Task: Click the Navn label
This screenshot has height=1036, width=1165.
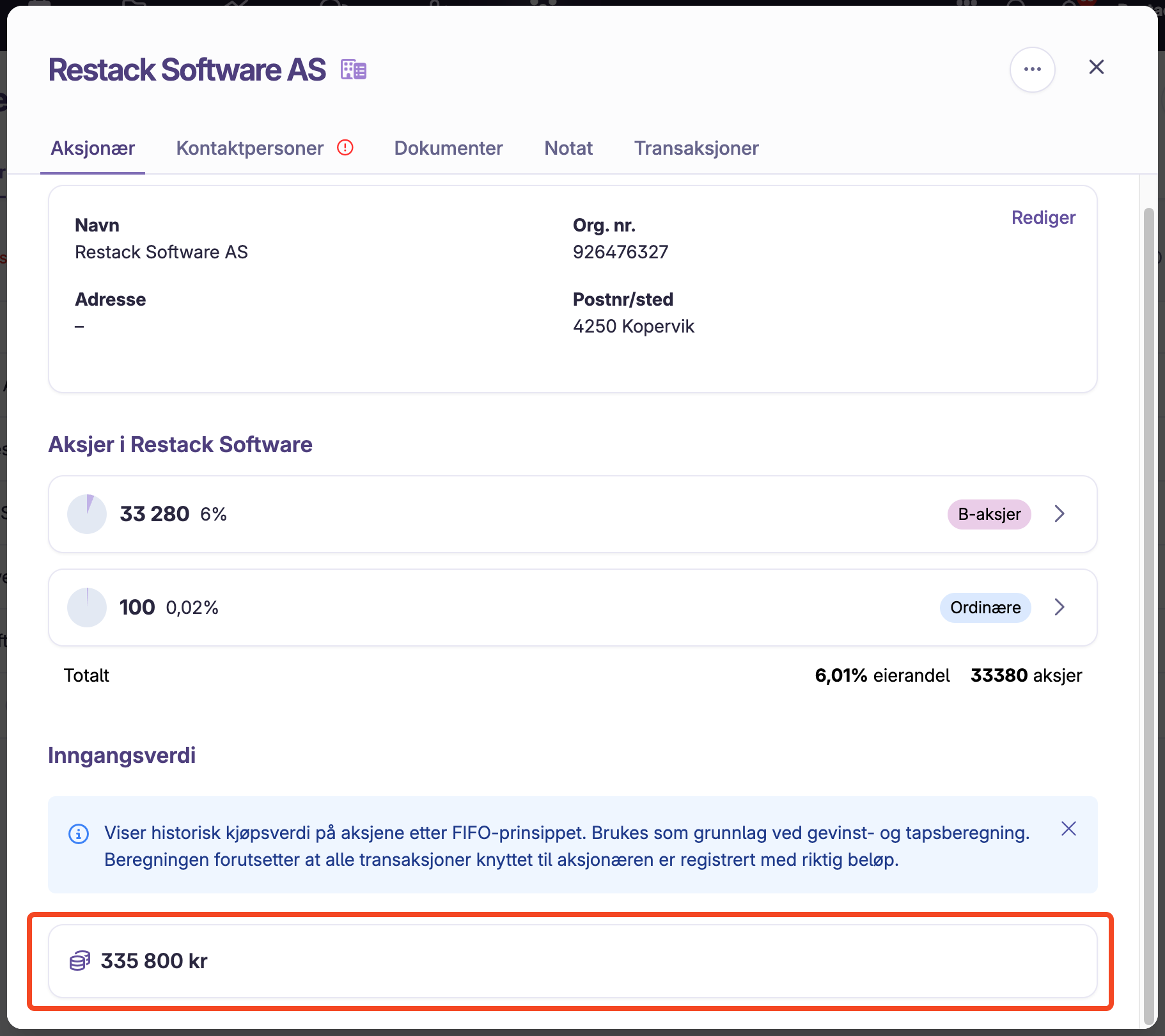Action: point(97,225)
